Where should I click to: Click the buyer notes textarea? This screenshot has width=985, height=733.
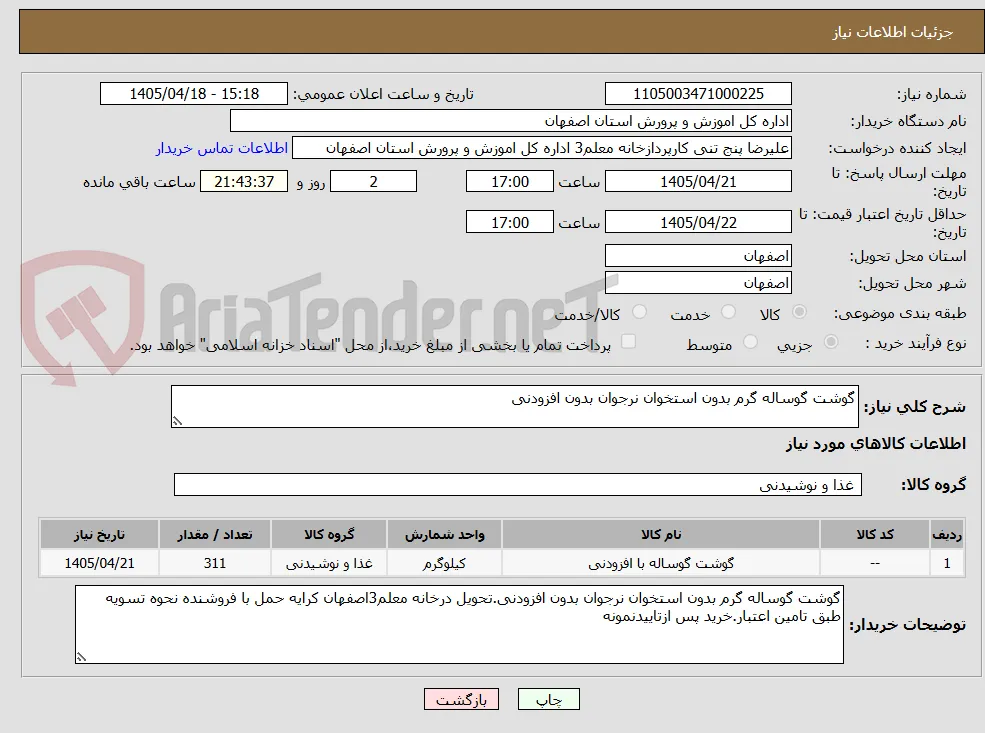click(x=459, y=624)
